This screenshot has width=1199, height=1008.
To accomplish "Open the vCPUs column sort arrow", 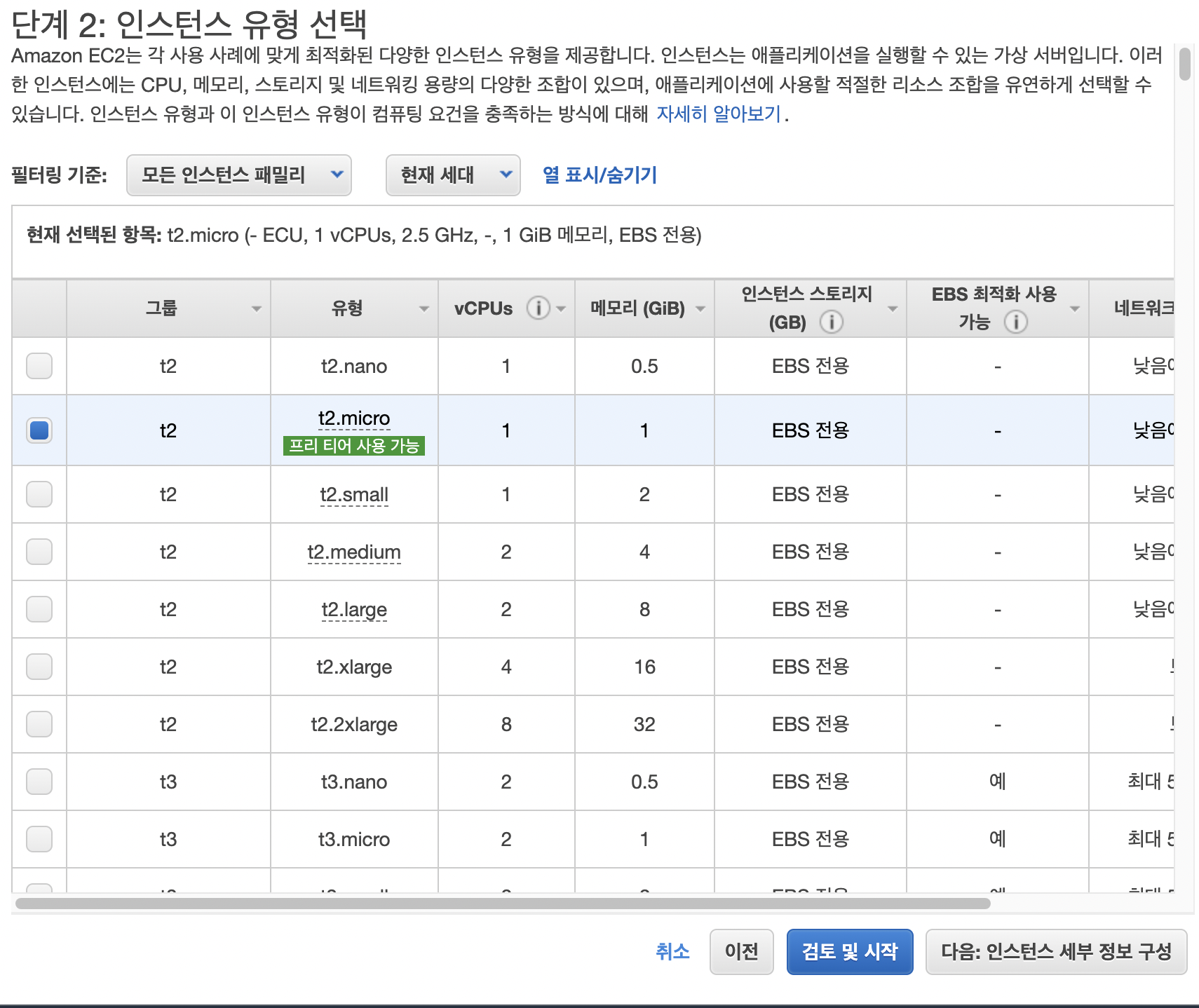I will (561, 308).
